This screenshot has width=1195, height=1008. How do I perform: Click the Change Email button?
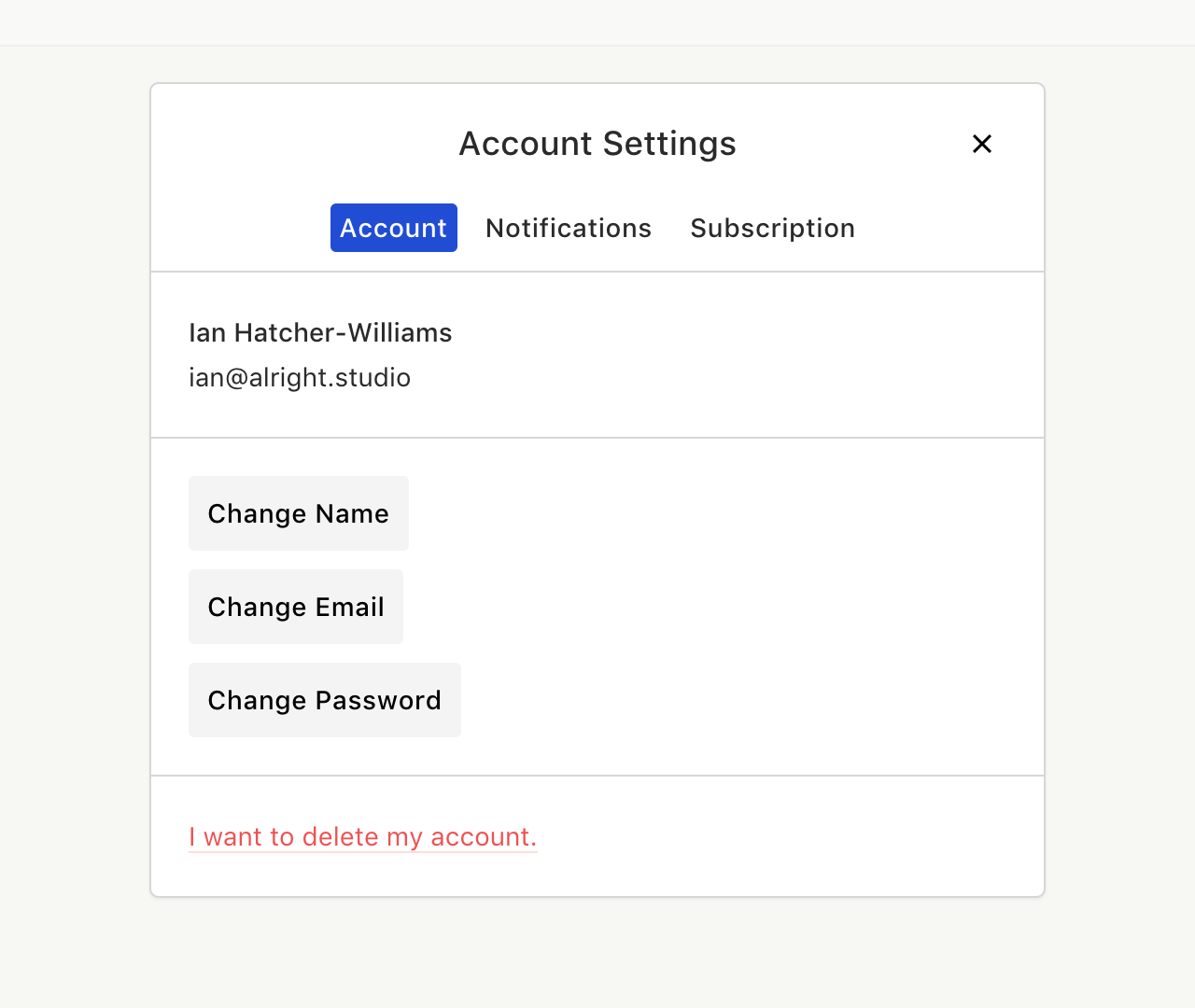tap(296, 607)
